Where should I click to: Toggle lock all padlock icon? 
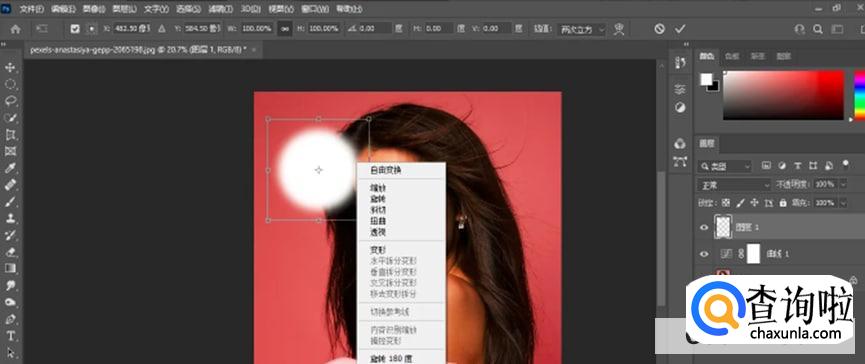(782, 203)
